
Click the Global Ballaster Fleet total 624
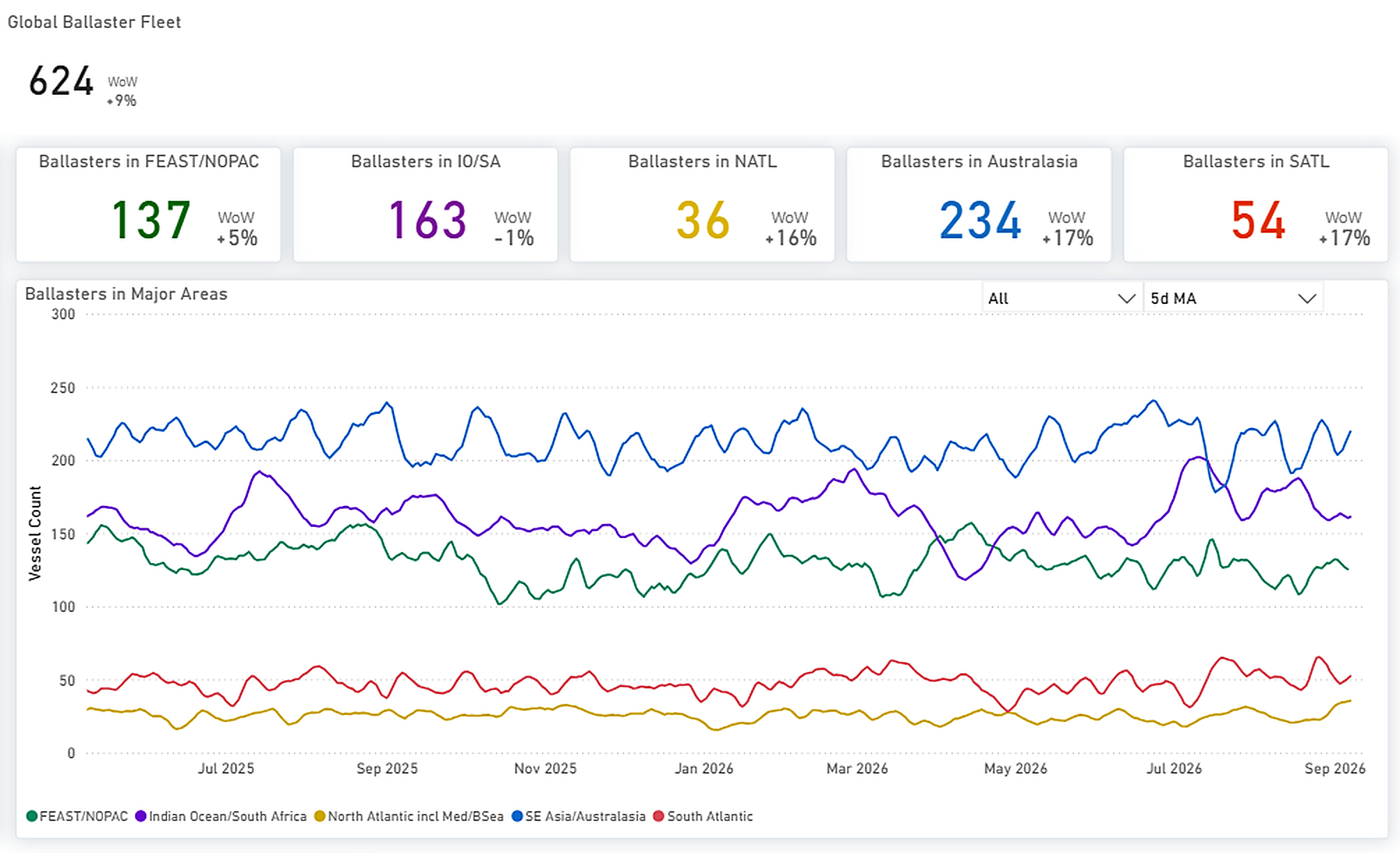(x=61, y=81)
